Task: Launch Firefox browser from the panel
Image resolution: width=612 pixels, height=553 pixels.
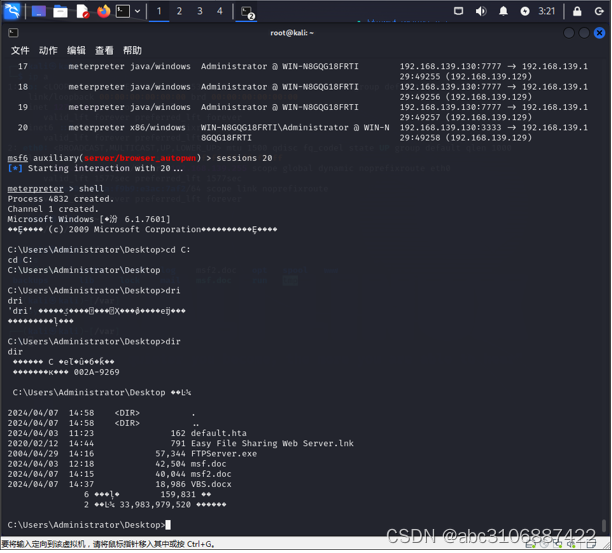Action: pos(103,11)
